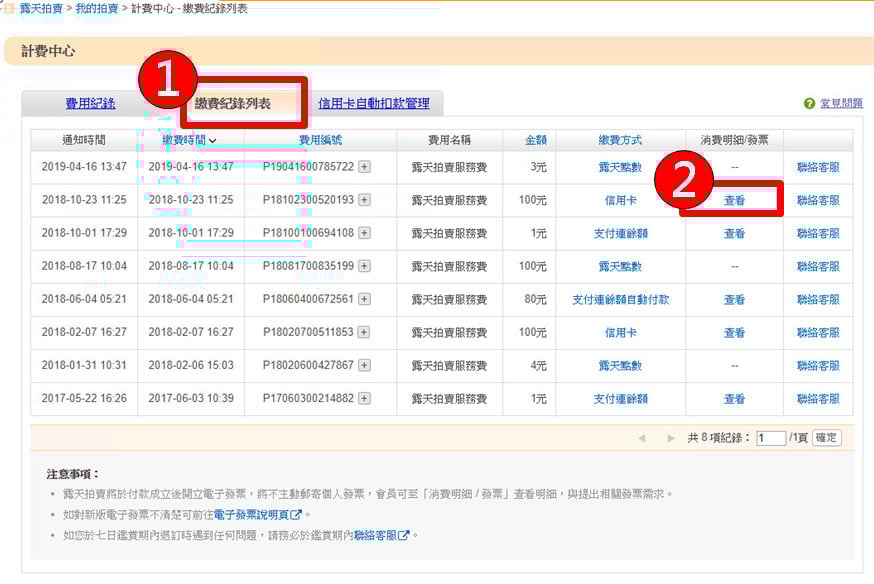Expand plus icon beside P17060300214882
Image resolution: width=874 pixels, height=584 pixels.
pos(364,398)
